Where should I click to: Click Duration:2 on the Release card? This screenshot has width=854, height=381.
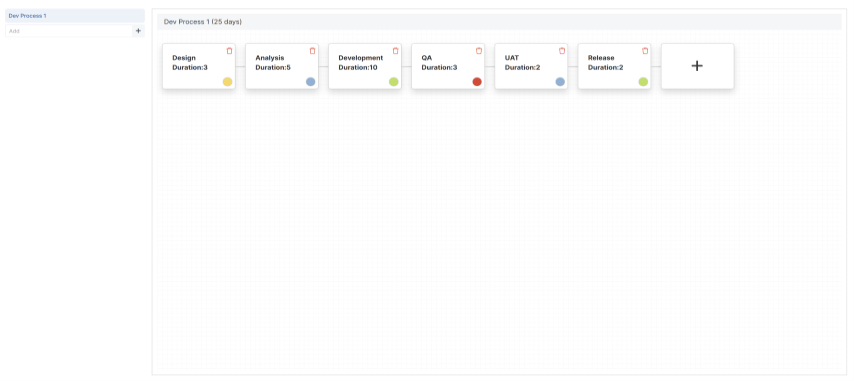[606, 67]
